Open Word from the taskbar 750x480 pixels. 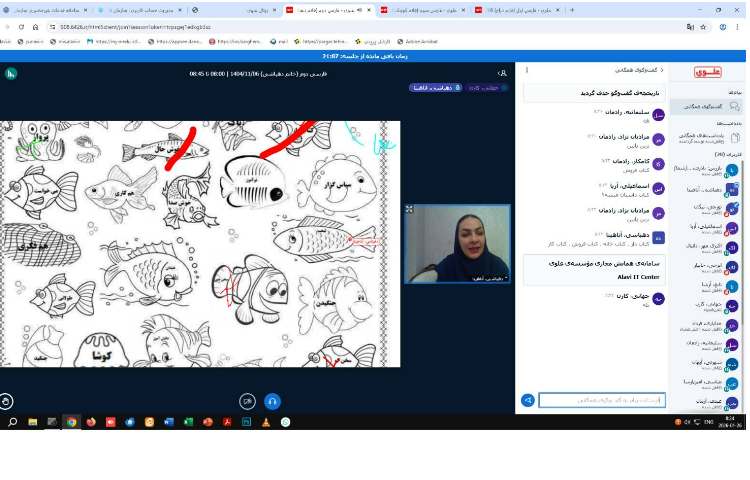pos(169,422)
